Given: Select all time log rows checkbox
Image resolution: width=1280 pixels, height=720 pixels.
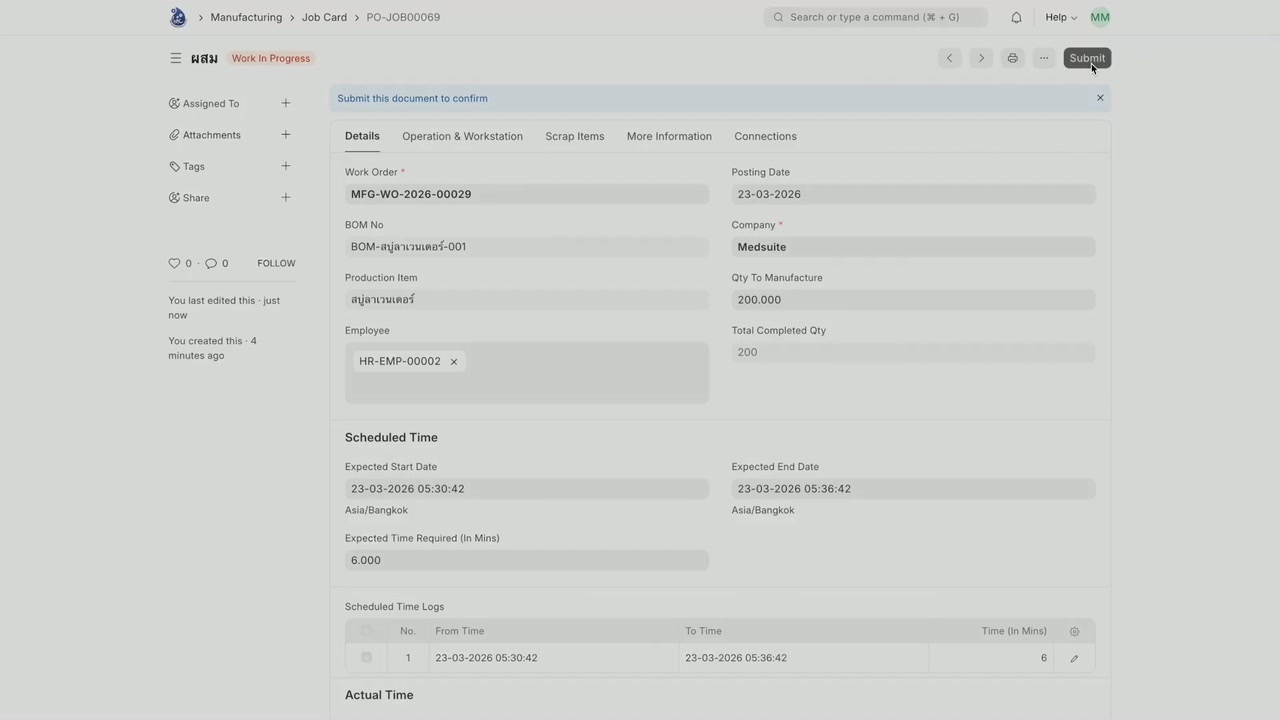Looking at the screenshot, I should 366,631.
